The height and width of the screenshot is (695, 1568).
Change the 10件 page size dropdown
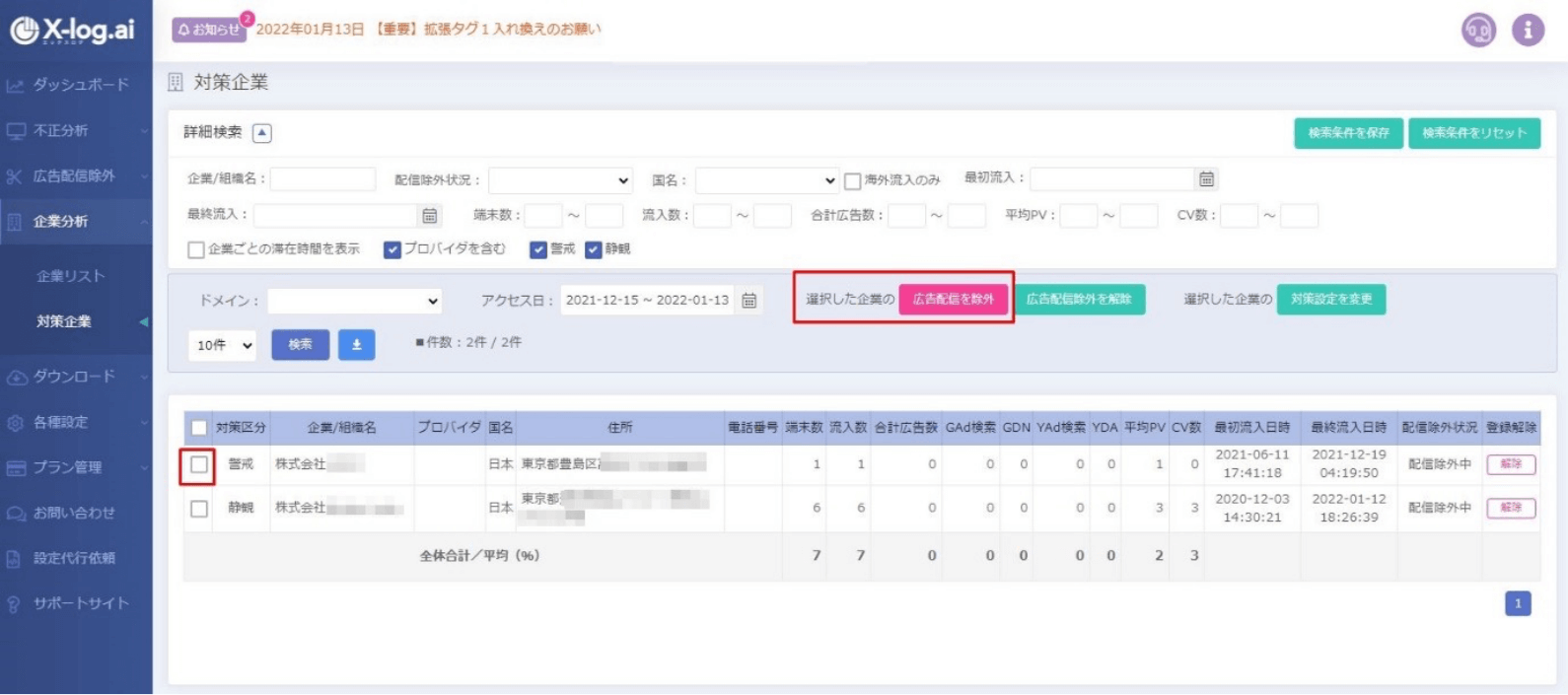(x=223, y=345)
